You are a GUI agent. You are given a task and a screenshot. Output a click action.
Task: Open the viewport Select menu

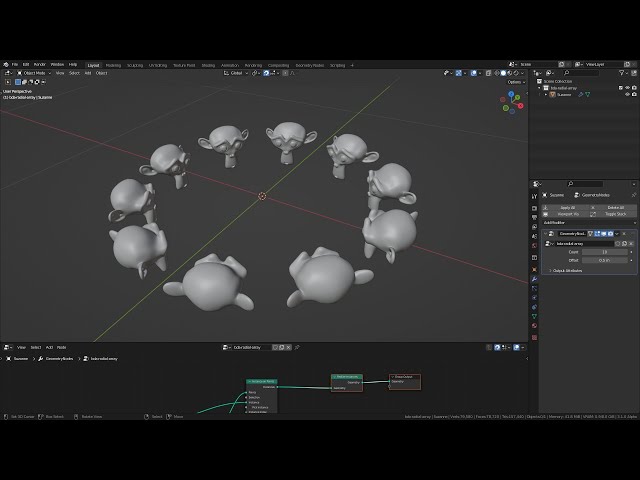pos(74,73)
